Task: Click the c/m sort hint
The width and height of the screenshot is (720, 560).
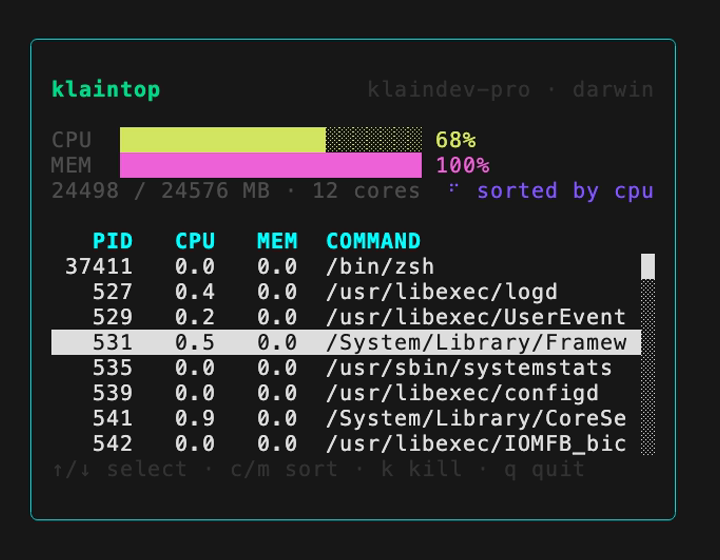Action: point(284,469)
